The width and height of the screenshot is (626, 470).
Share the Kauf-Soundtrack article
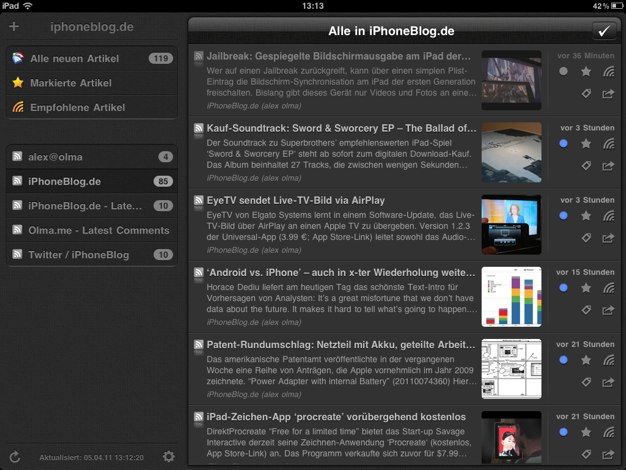coord(608,166)
